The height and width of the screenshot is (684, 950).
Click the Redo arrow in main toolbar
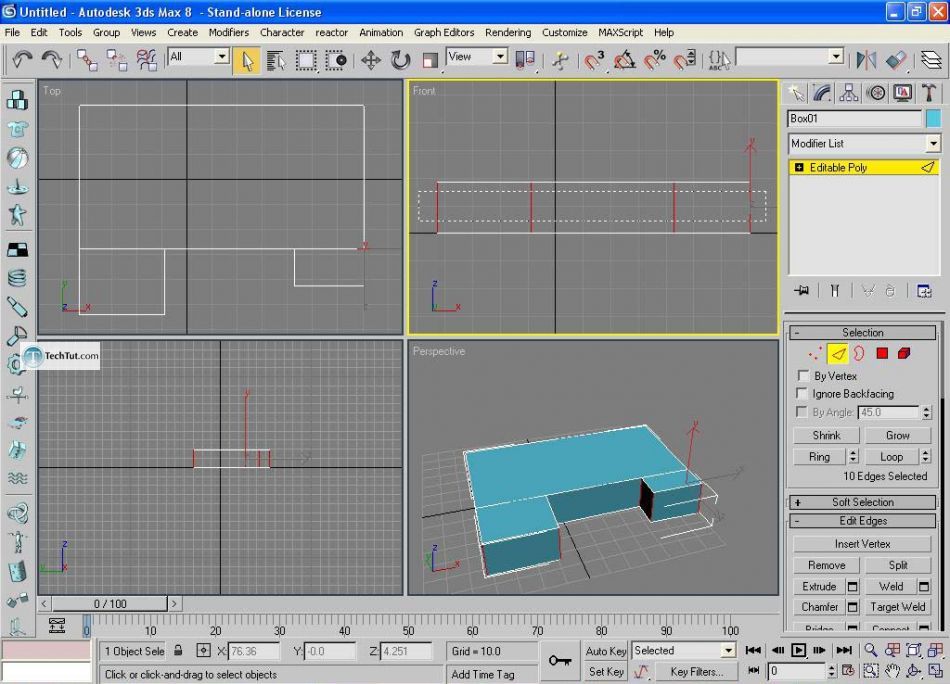coord(52,59)
